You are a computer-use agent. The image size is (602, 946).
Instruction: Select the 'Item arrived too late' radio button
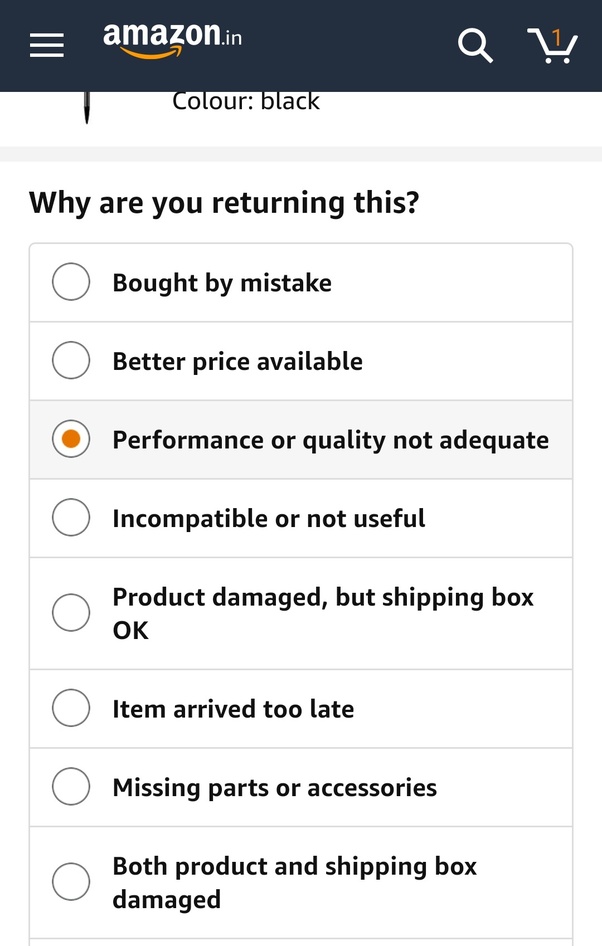tap(70, 707)
